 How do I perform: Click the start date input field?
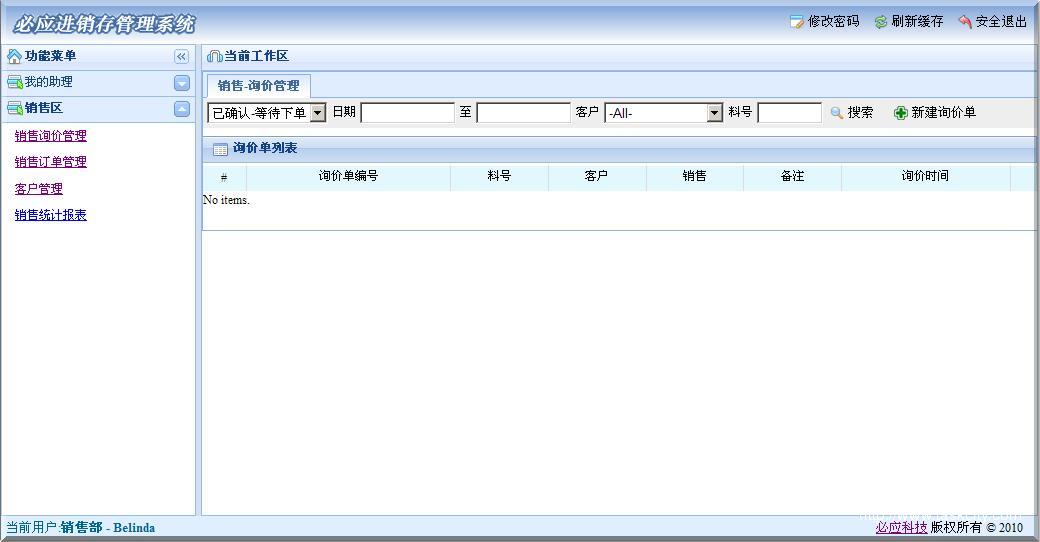[x=407, y=113]
